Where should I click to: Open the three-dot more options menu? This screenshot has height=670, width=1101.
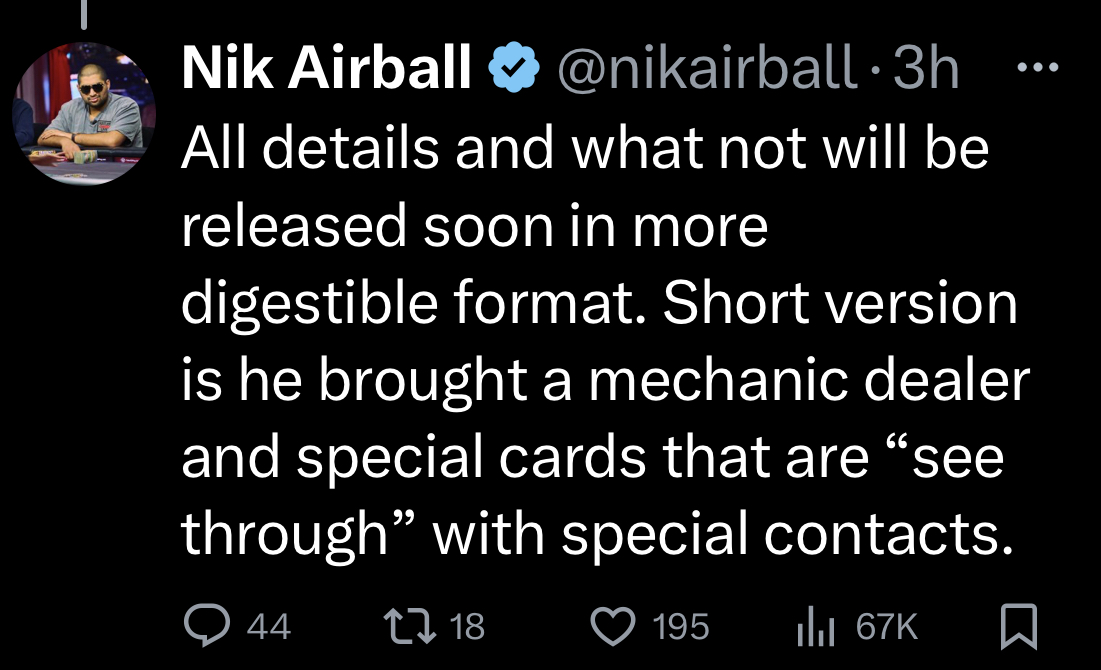tap(1038, 67)
